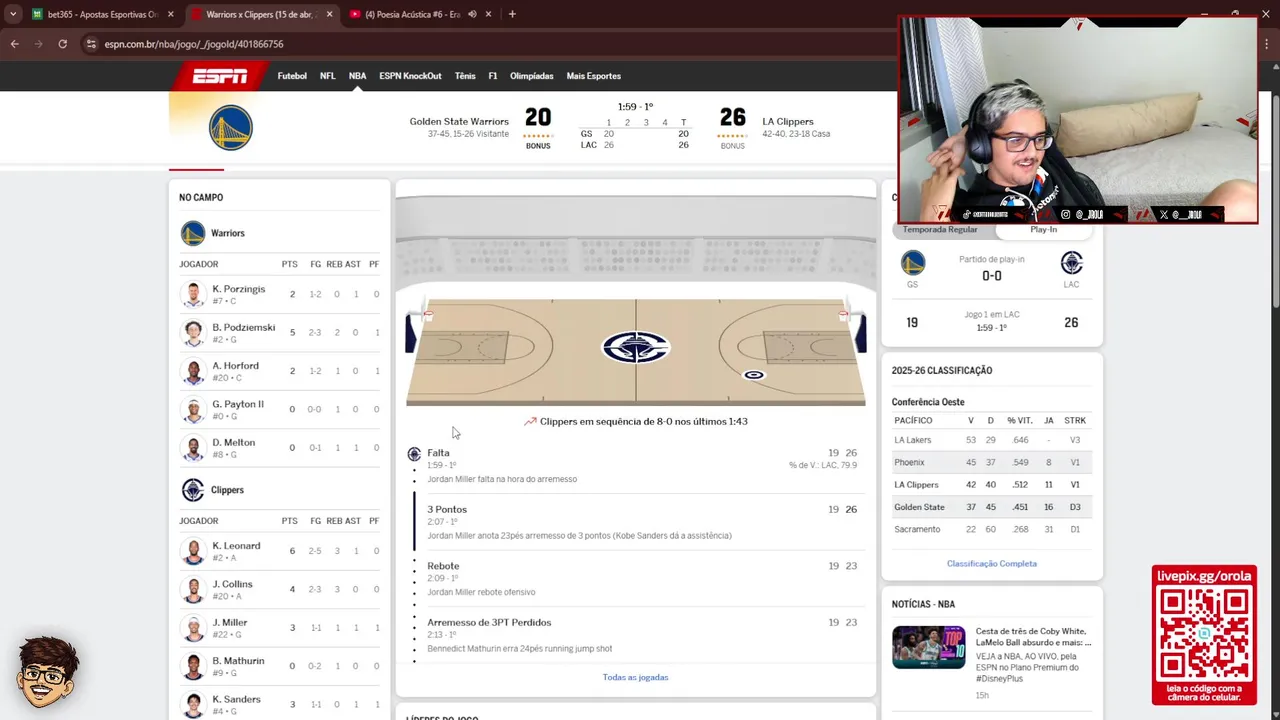Image resolution: width=1280 pixels, height=720 pixels.
Task: Open K. Porzingis player headshot
Action: pos(193,294)
